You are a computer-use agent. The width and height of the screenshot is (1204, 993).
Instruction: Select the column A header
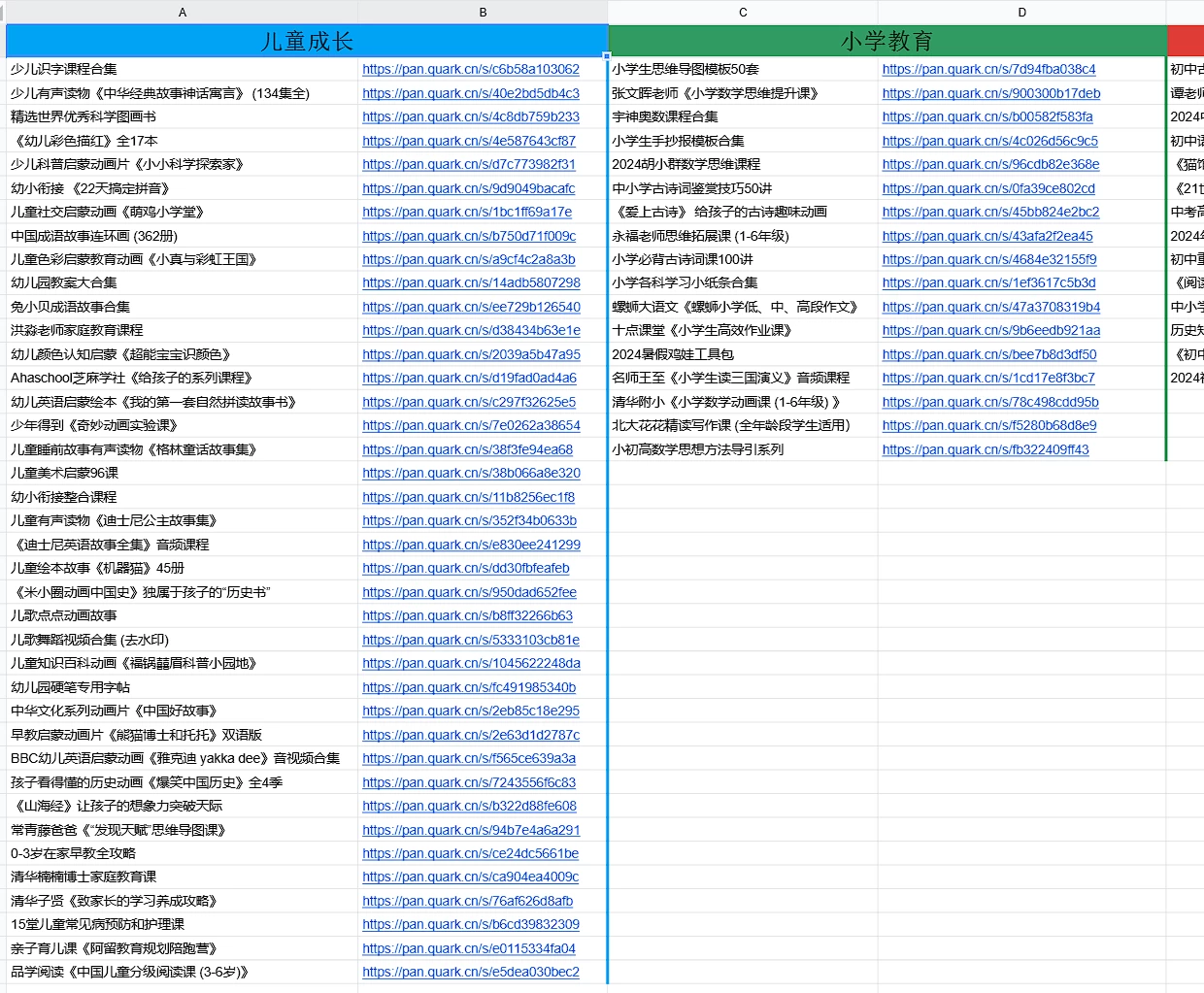point(182,12)
